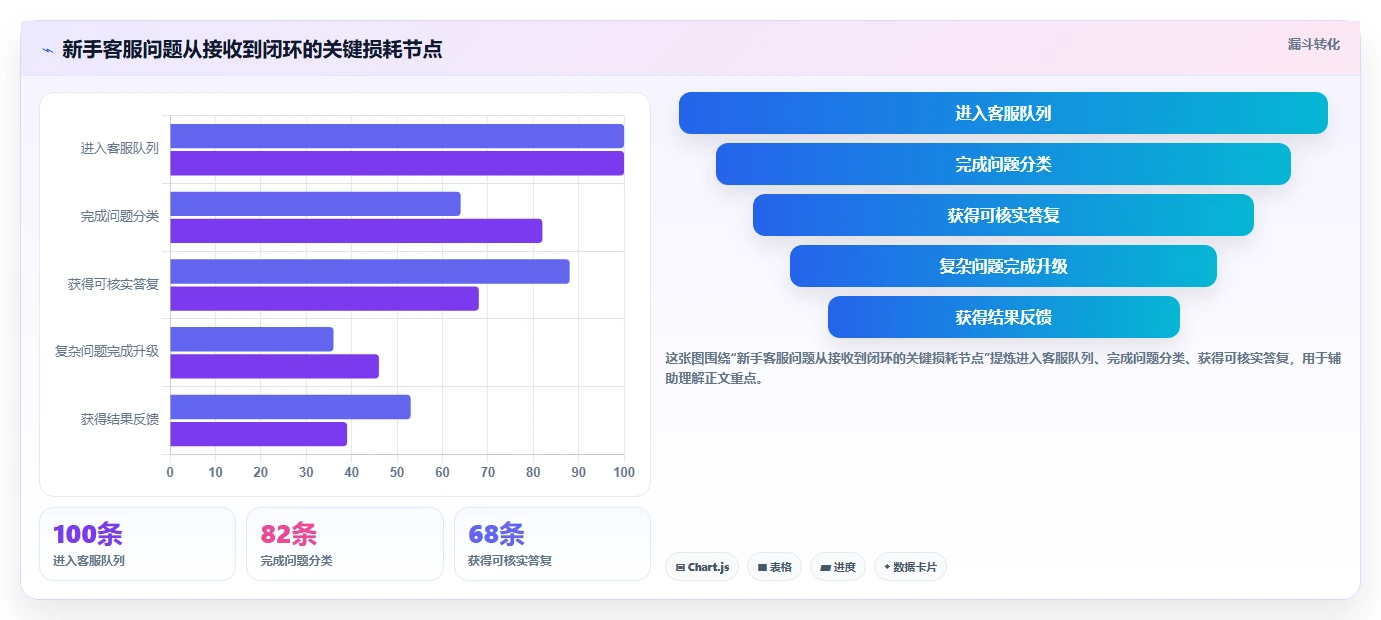1381x620 pixels.
Task: Click the indigo bar for 获得结果反馈 in the chart
Action: [290, 407]
